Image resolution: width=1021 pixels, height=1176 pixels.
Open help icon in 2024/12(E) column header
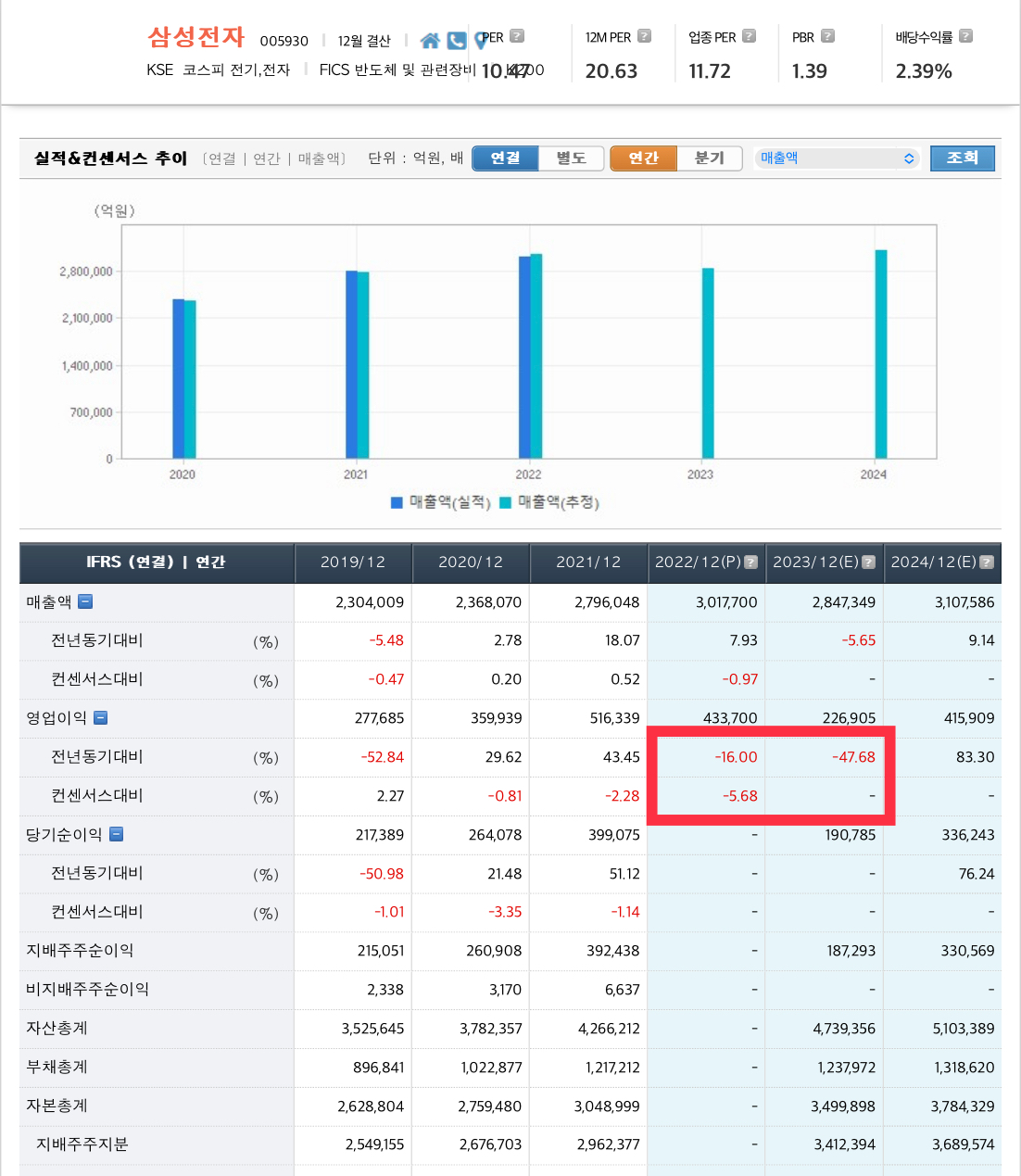987,562
